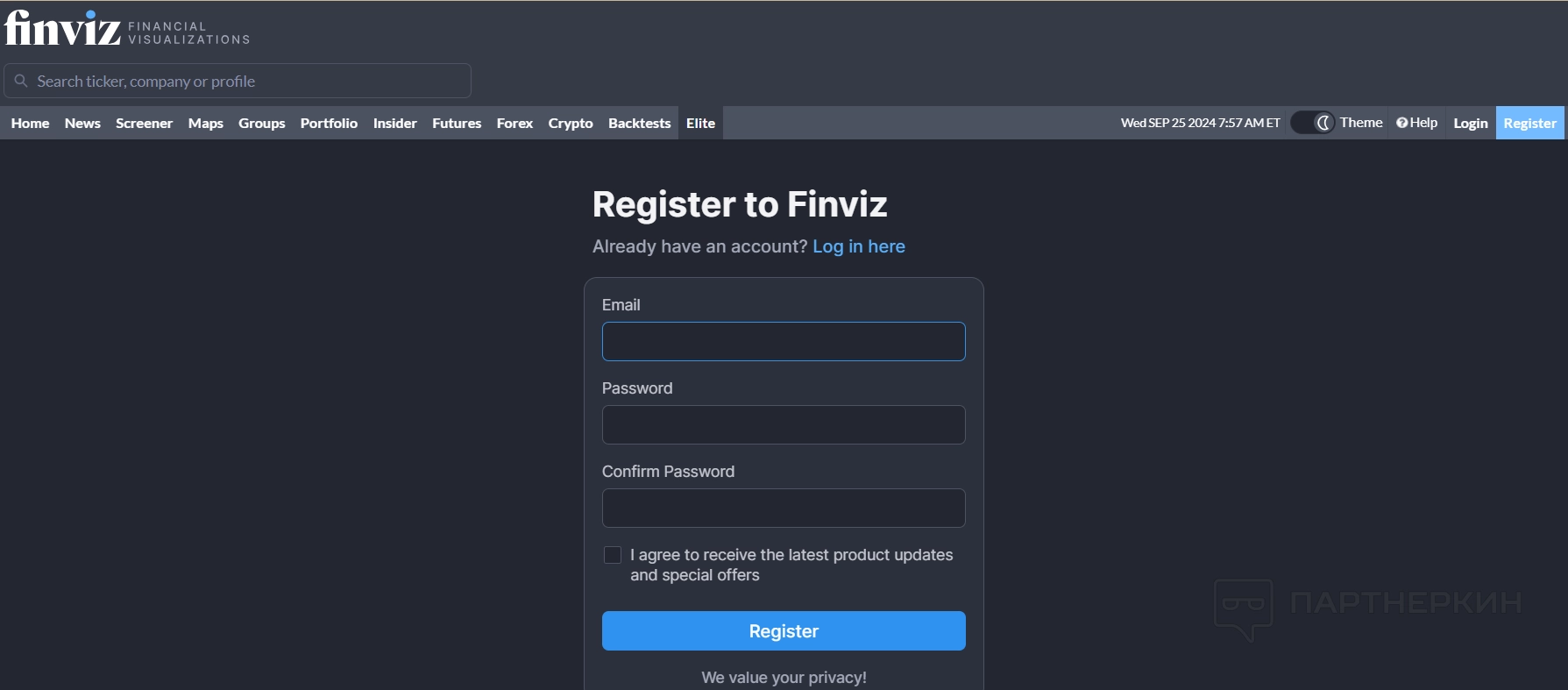
Task: Click the Help question mark icon
Action: click(1401, 123)
